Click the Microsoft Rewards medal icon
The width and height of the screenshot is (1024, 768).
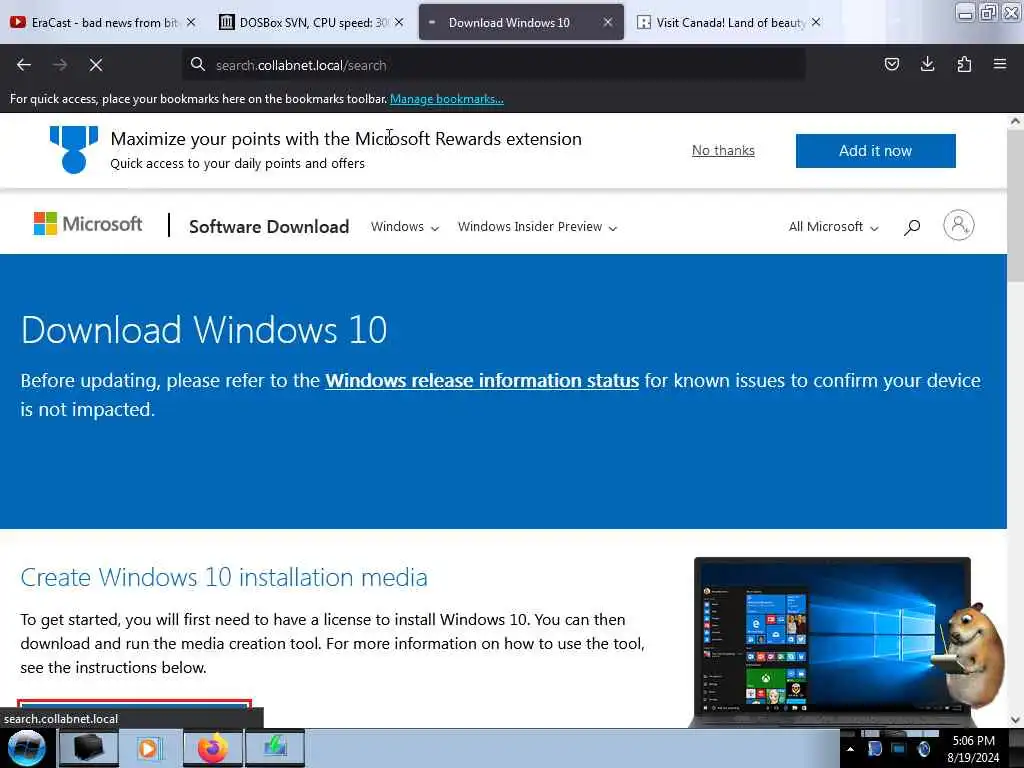click(74, 150)
